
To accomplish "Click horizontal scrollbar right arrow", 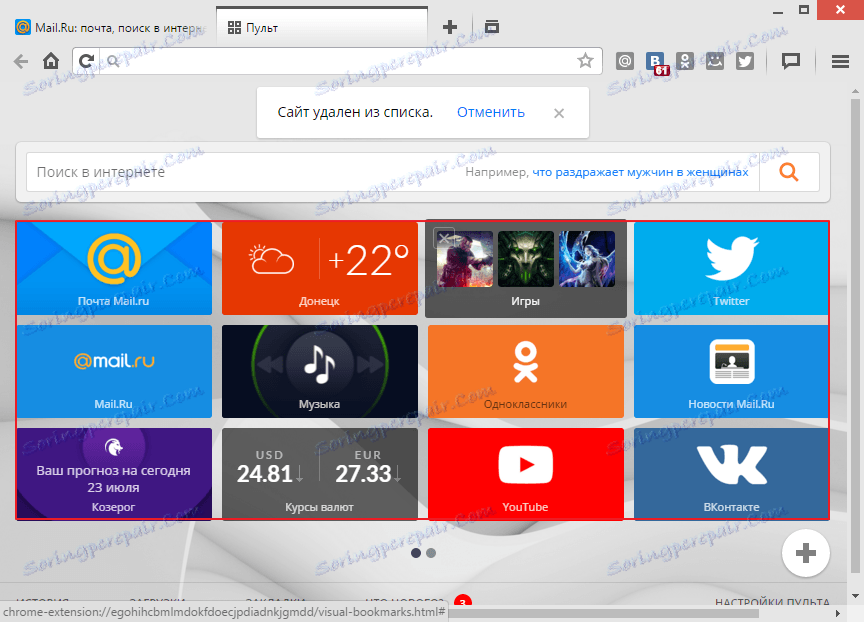I will tap(838, 613).
